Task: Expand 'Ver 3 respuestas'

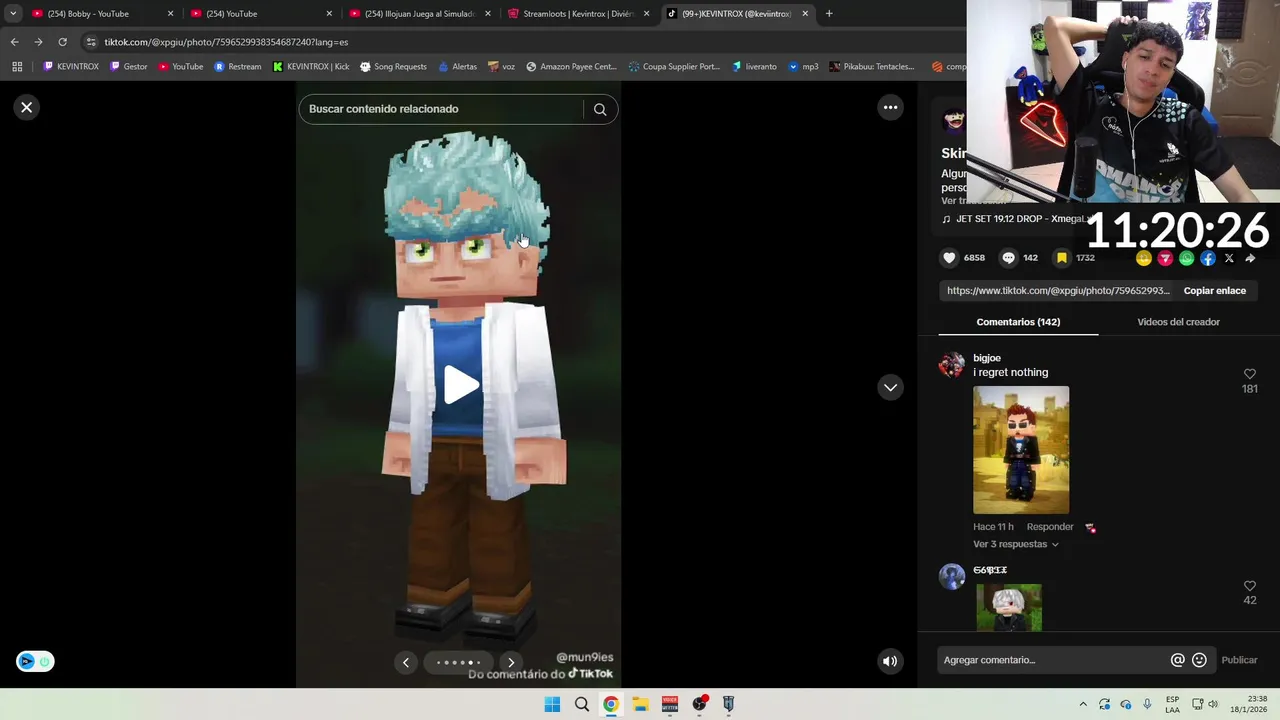Action: [1015, 544]
